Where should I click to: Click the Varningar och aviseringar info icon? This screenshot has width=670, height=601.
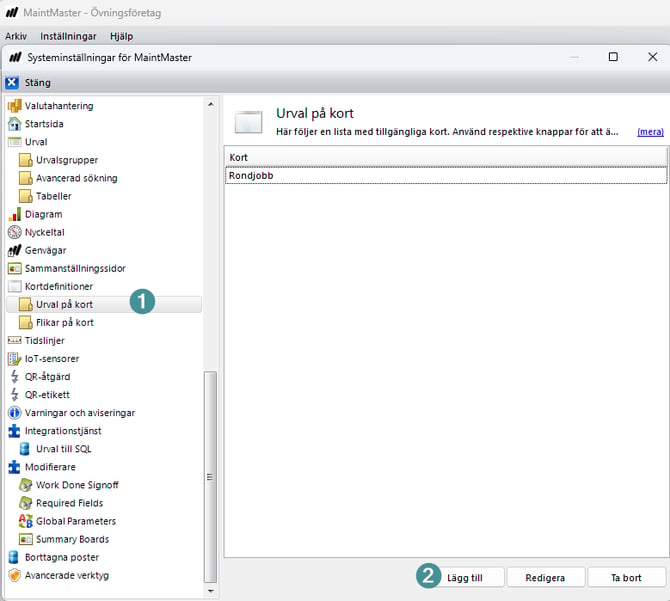[x=15, y=413]
